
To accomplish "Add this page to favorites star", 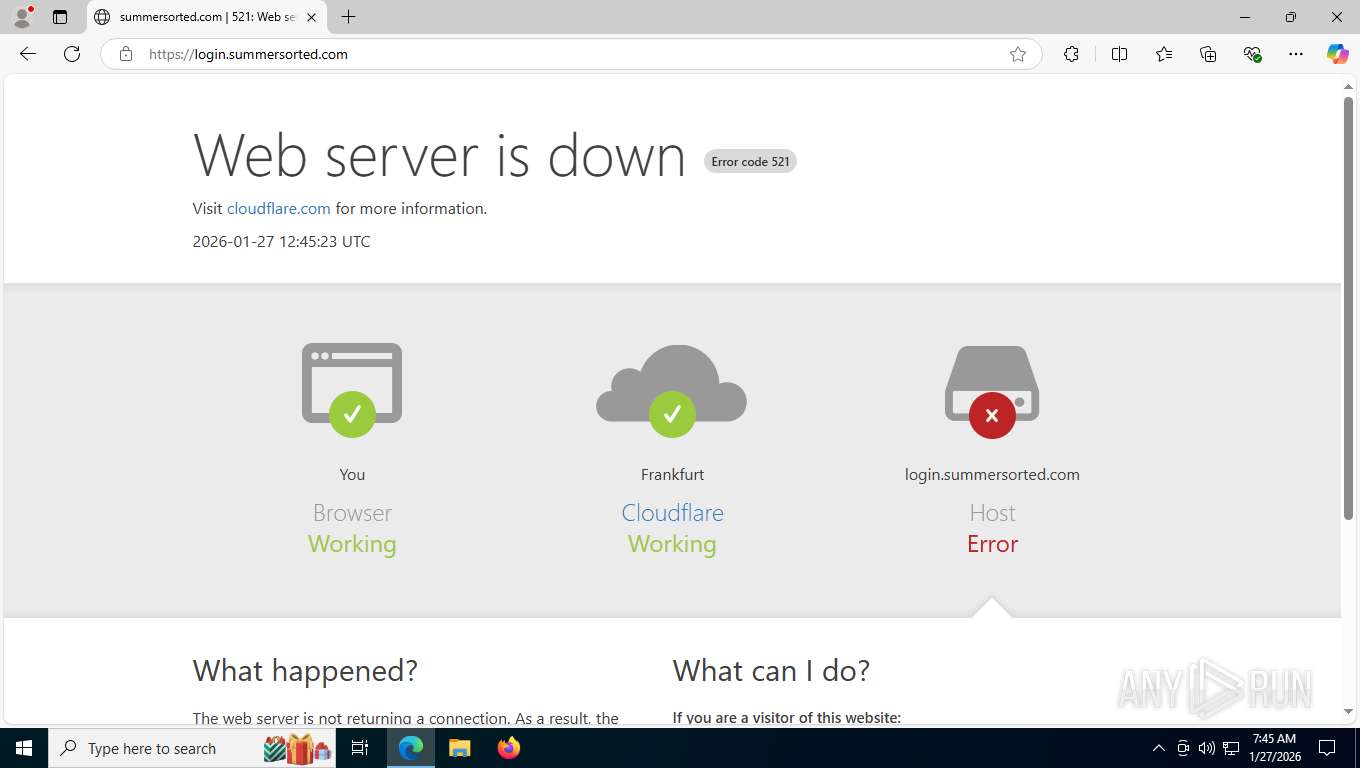I will pos(1018,54).
